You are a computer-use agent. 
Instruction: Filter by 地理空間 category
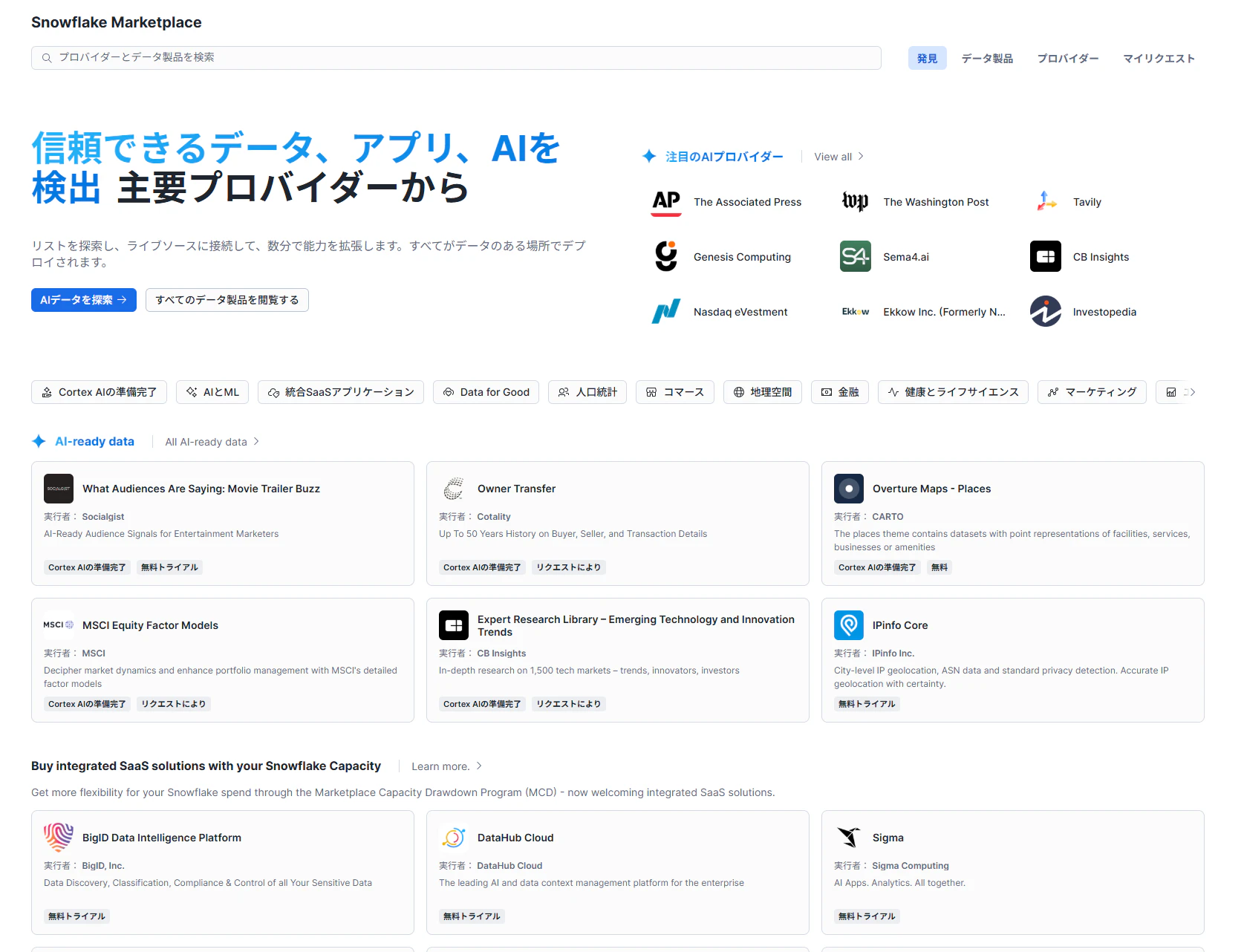pyautogui.click(x=763, y=392)
